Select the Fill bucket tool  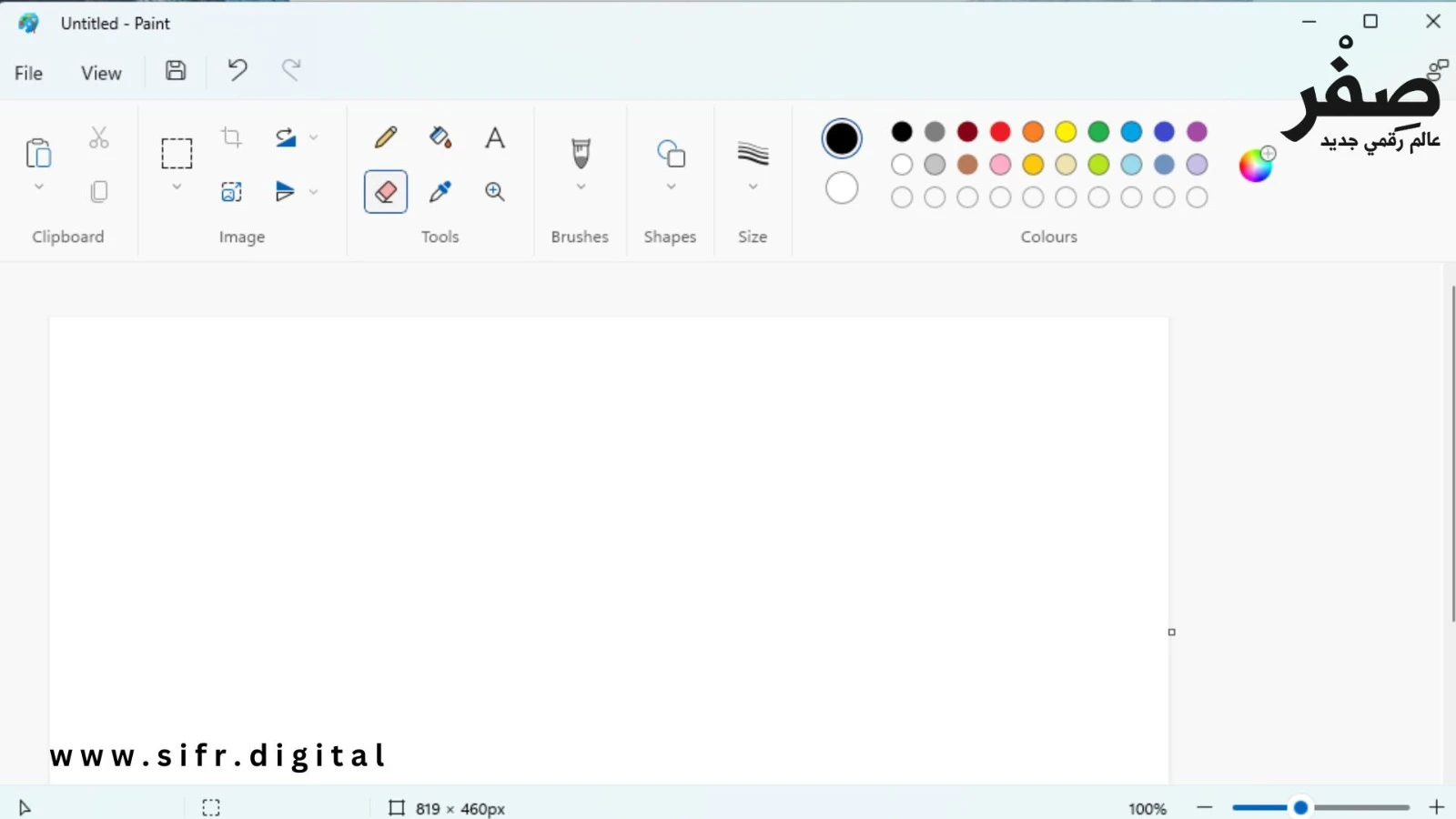click(x=440, y=137)
